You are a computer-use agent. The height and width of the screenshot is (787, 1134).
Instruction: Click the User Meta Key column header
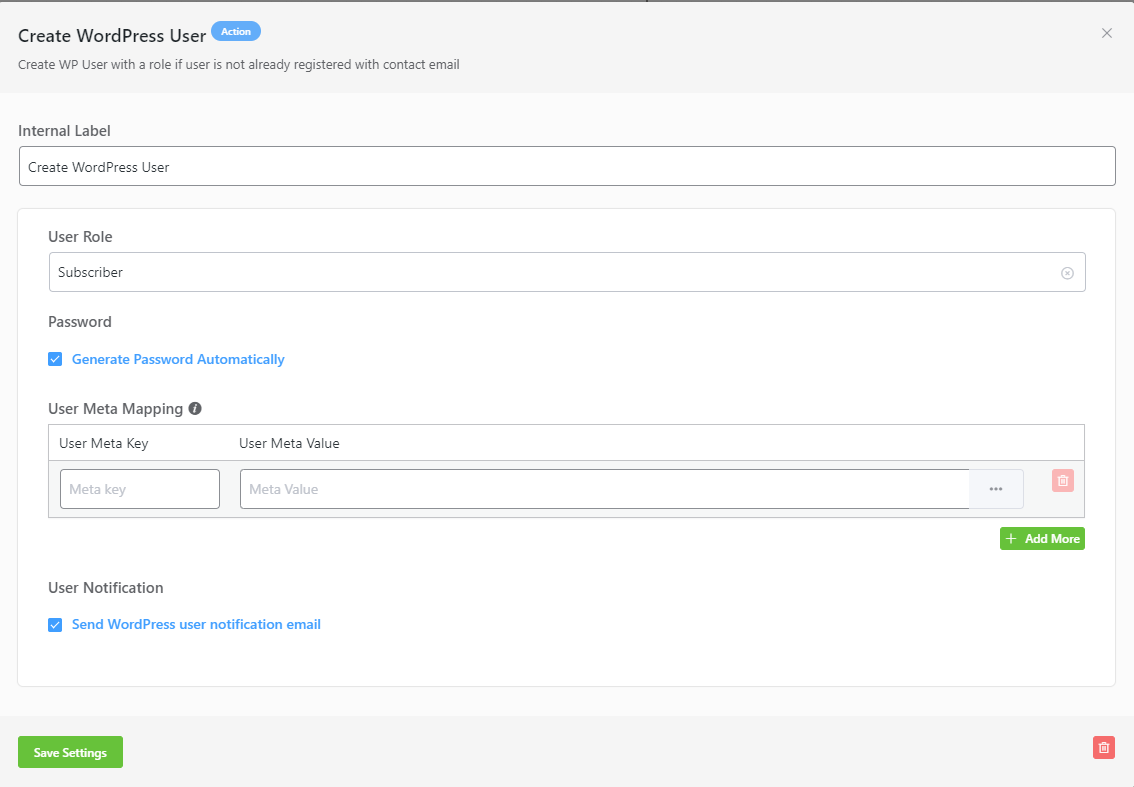[x=103, y=443]
